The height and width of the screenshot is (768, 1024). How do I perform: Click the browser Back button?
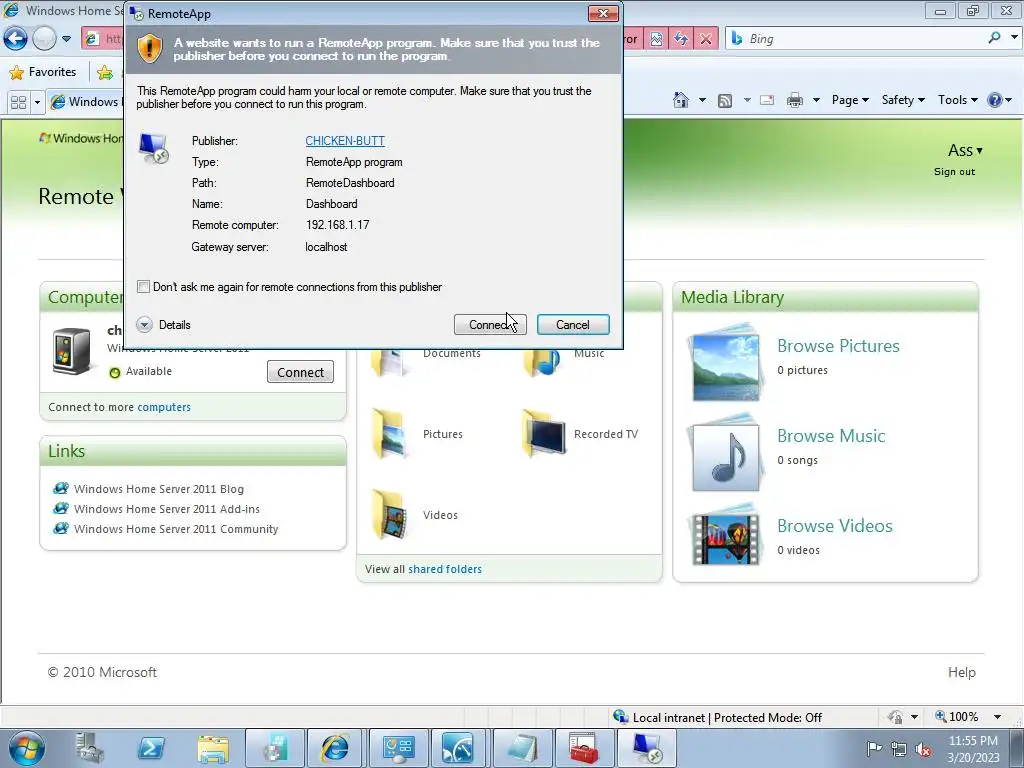click(x=15, y=39)
